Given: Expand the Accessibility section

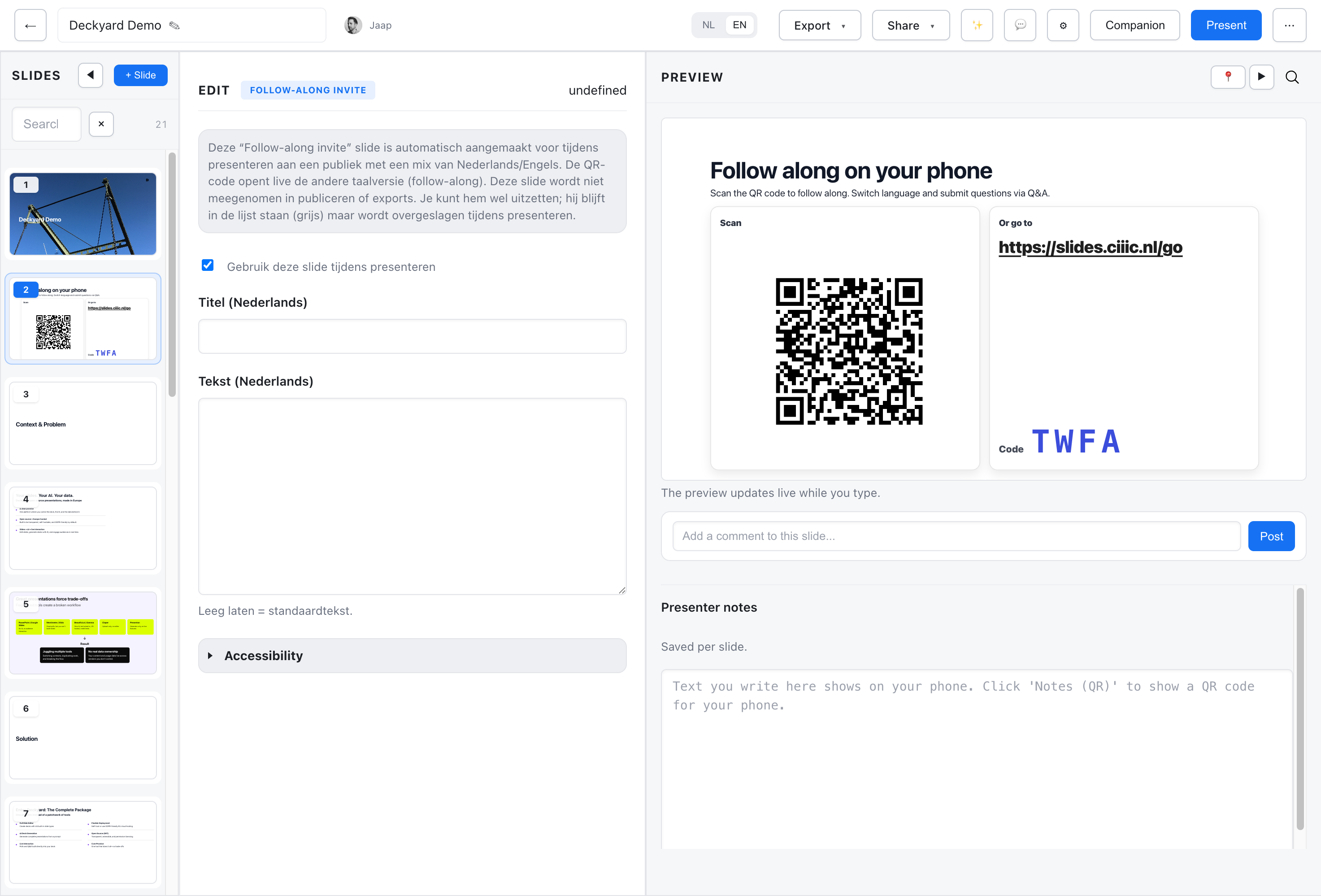Looking at the screenshot, I should tap(412, 656).
